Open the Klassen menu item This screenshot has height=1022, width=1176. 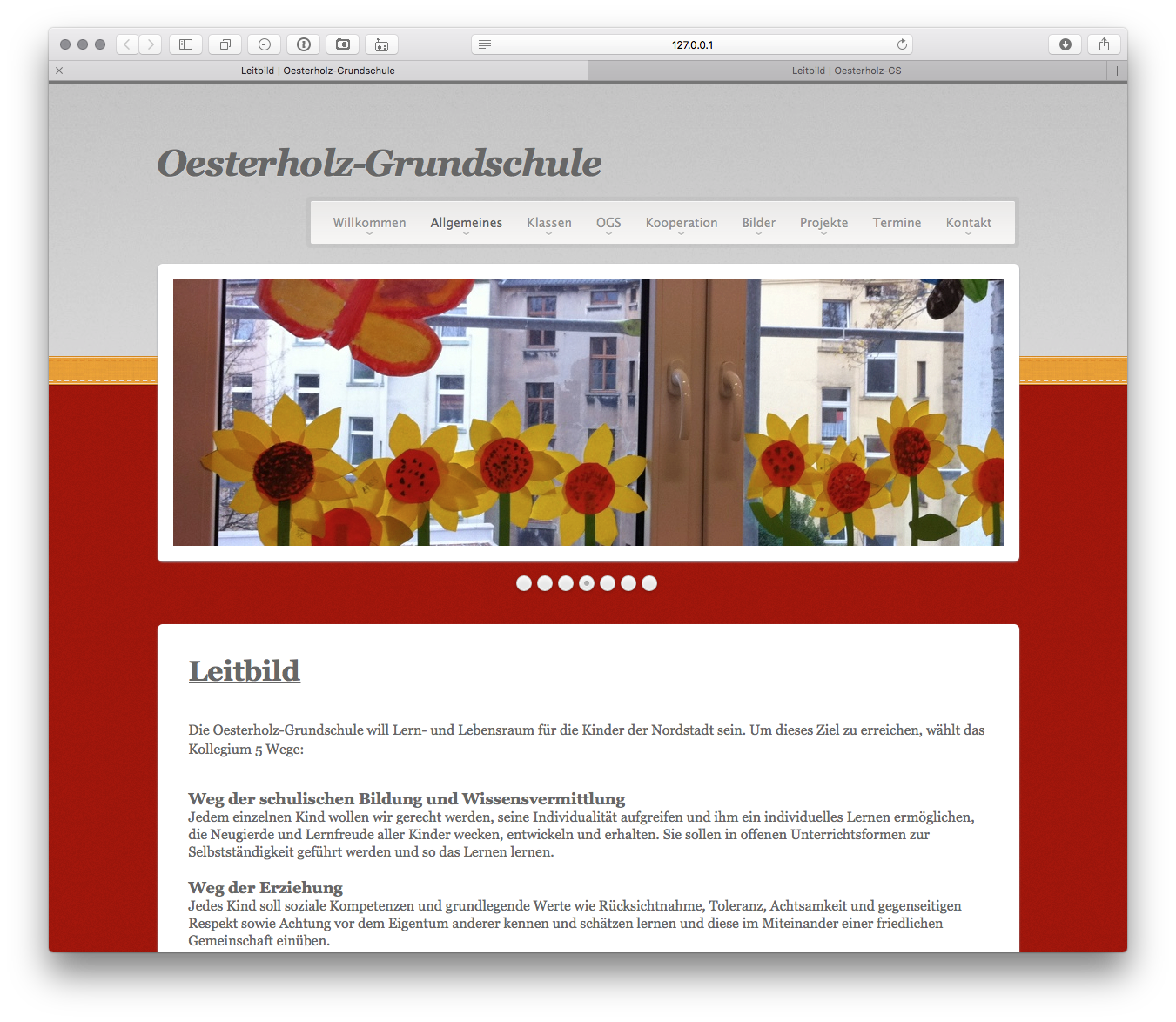(549, 223)
